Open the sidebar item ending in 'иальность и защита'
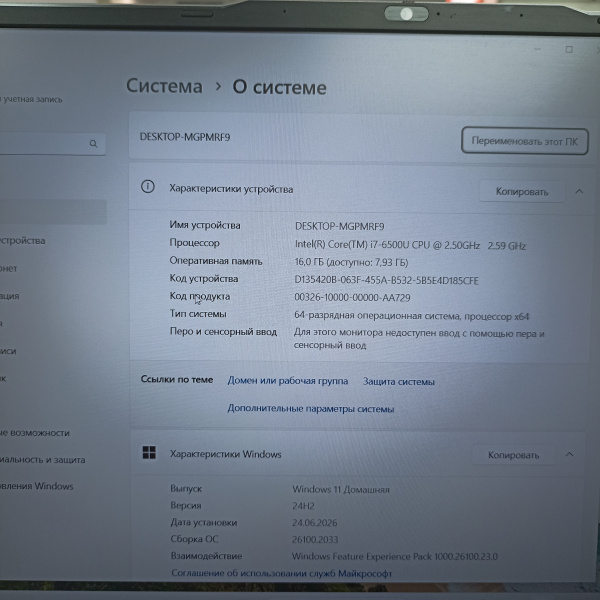This screenshot has width=600, height=600. [42, 460]
